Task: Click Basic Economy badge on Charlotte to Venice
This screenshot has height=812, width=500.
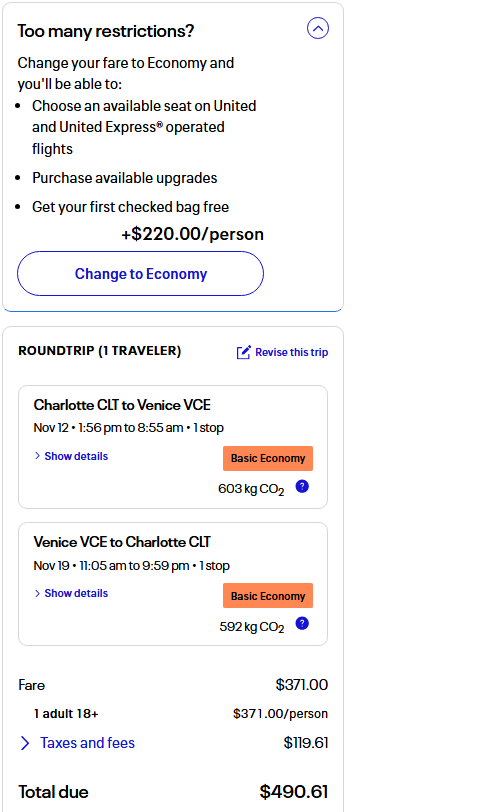Action: click(268, 458)
